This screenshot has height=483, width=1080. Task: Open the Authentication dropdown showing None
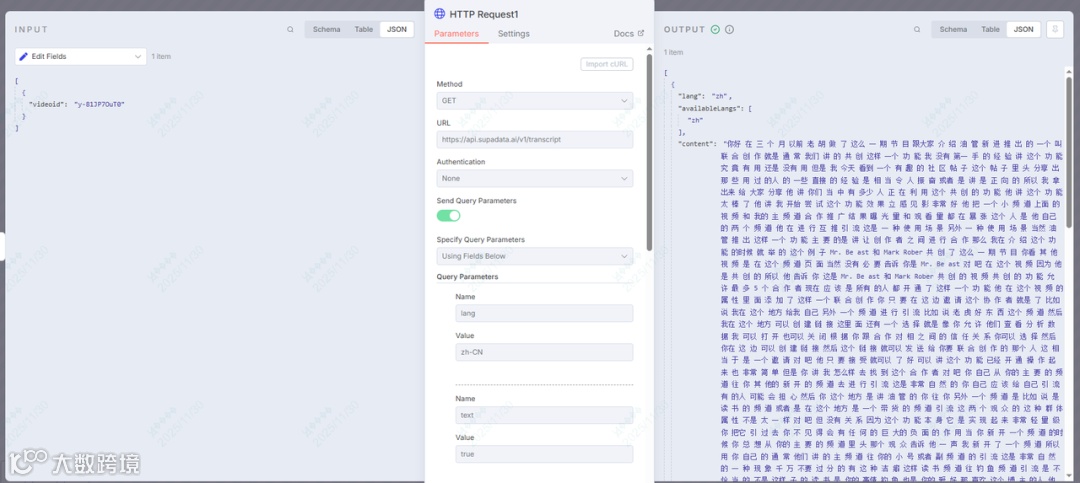click(x=534, y=178)
